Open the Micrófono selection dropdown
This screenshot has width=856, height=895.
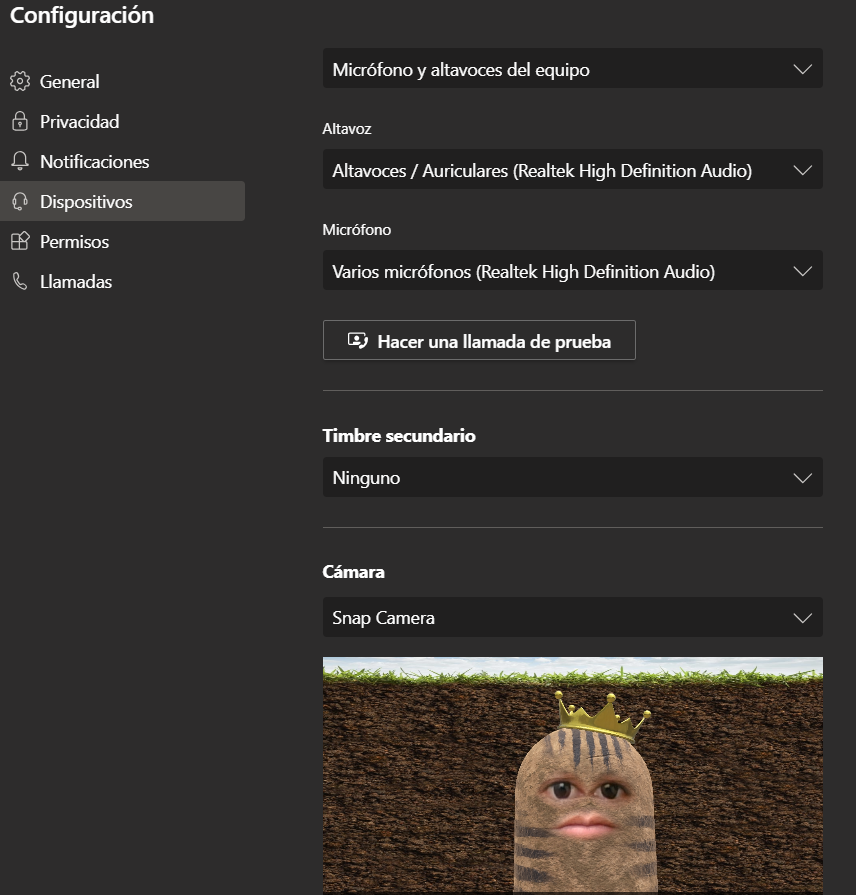pyautogui.click(x=572, y=271)
